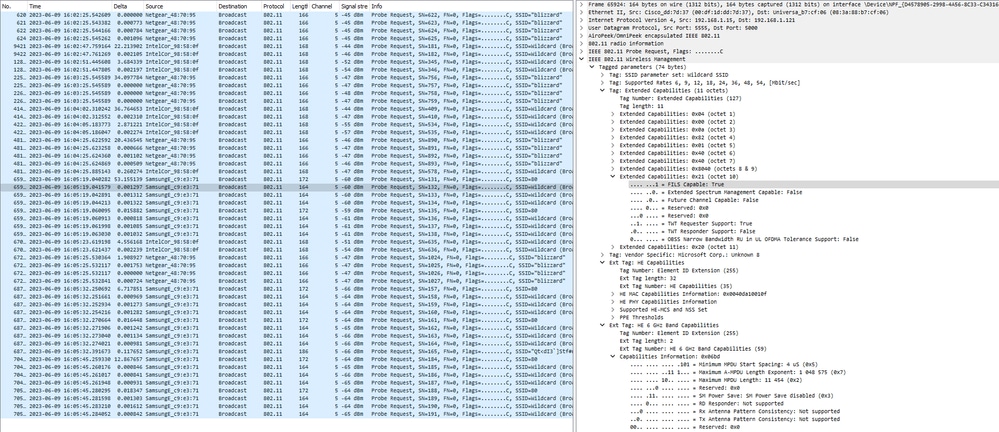Select Netgear packet with SN=1024
Viewport: 999px width, 432px height.
(x=287, y=257)
